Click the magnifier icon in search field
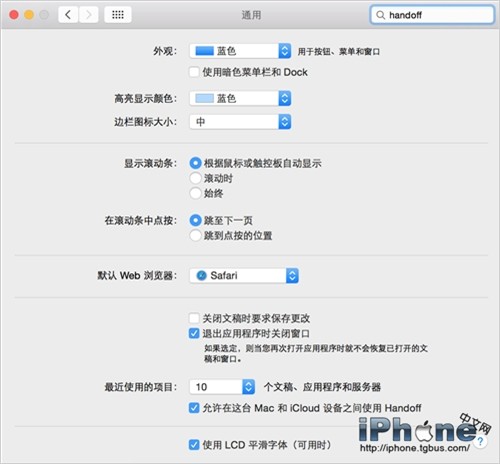 pyautogui.click(x=380, y=15)
